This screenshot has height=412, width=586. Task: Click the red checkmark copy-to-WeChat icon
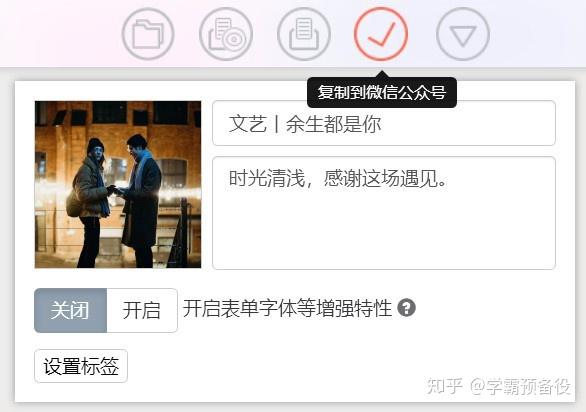[x=381, y=34]
